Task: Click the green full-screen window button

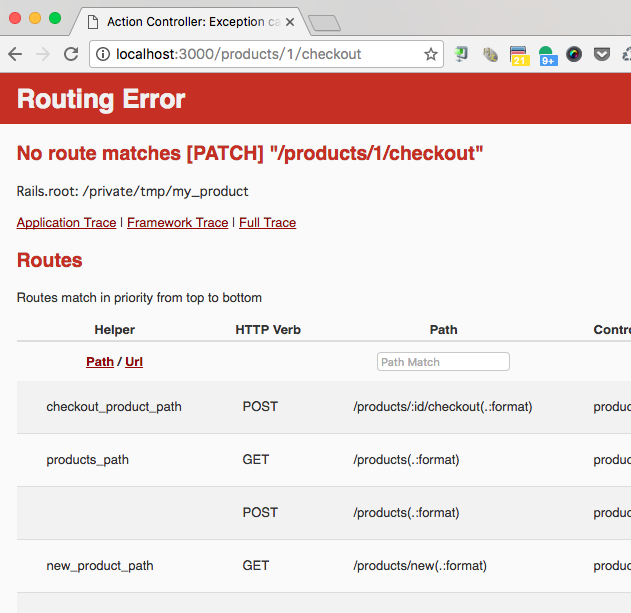Action: click(x=55, y=18)
